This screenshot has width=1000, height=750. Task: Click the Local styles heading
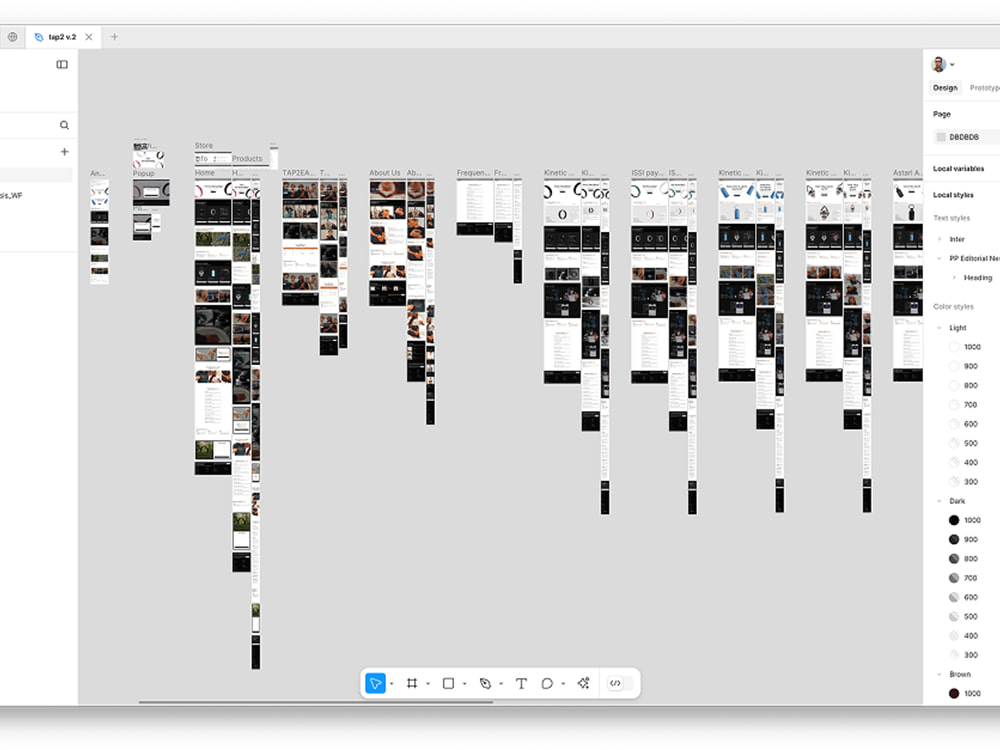[953, 195]
